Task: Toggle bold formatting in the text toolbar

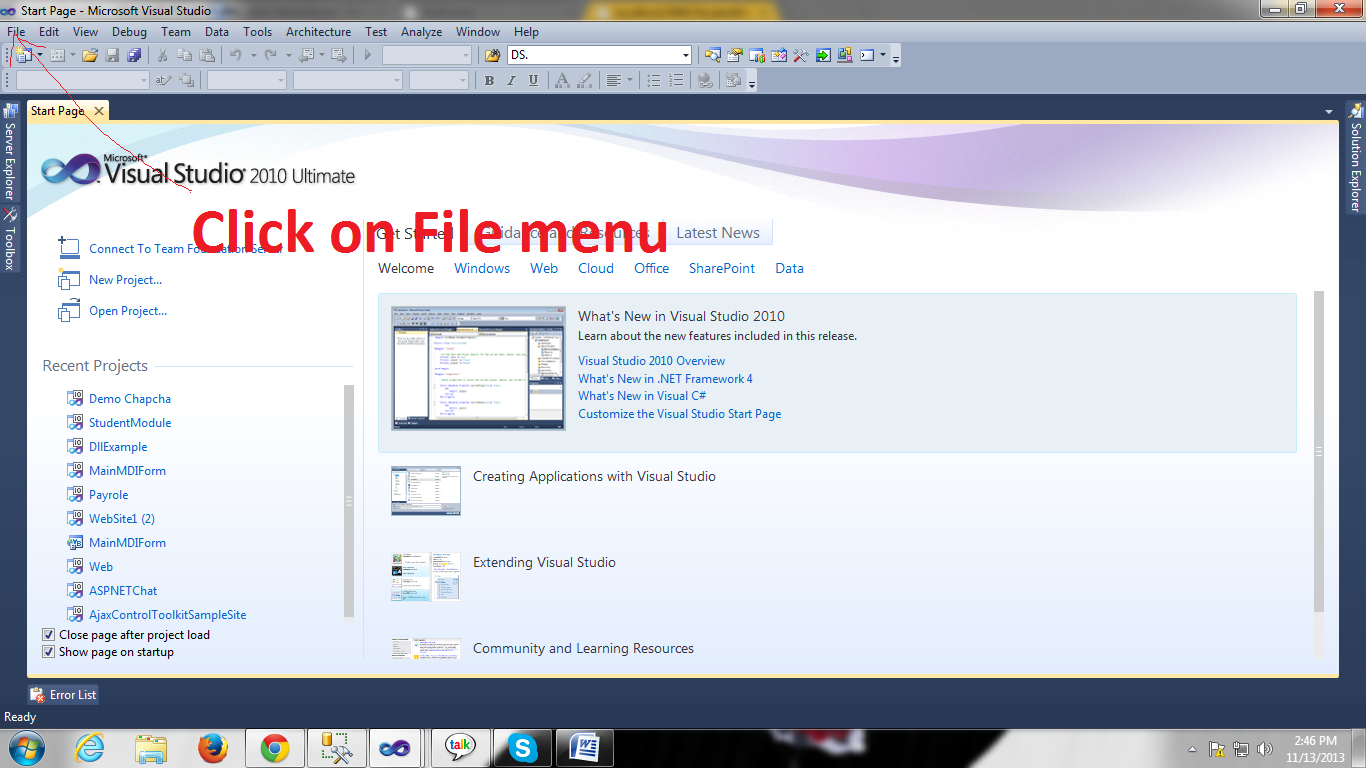Action: click(x=488, y=80)
